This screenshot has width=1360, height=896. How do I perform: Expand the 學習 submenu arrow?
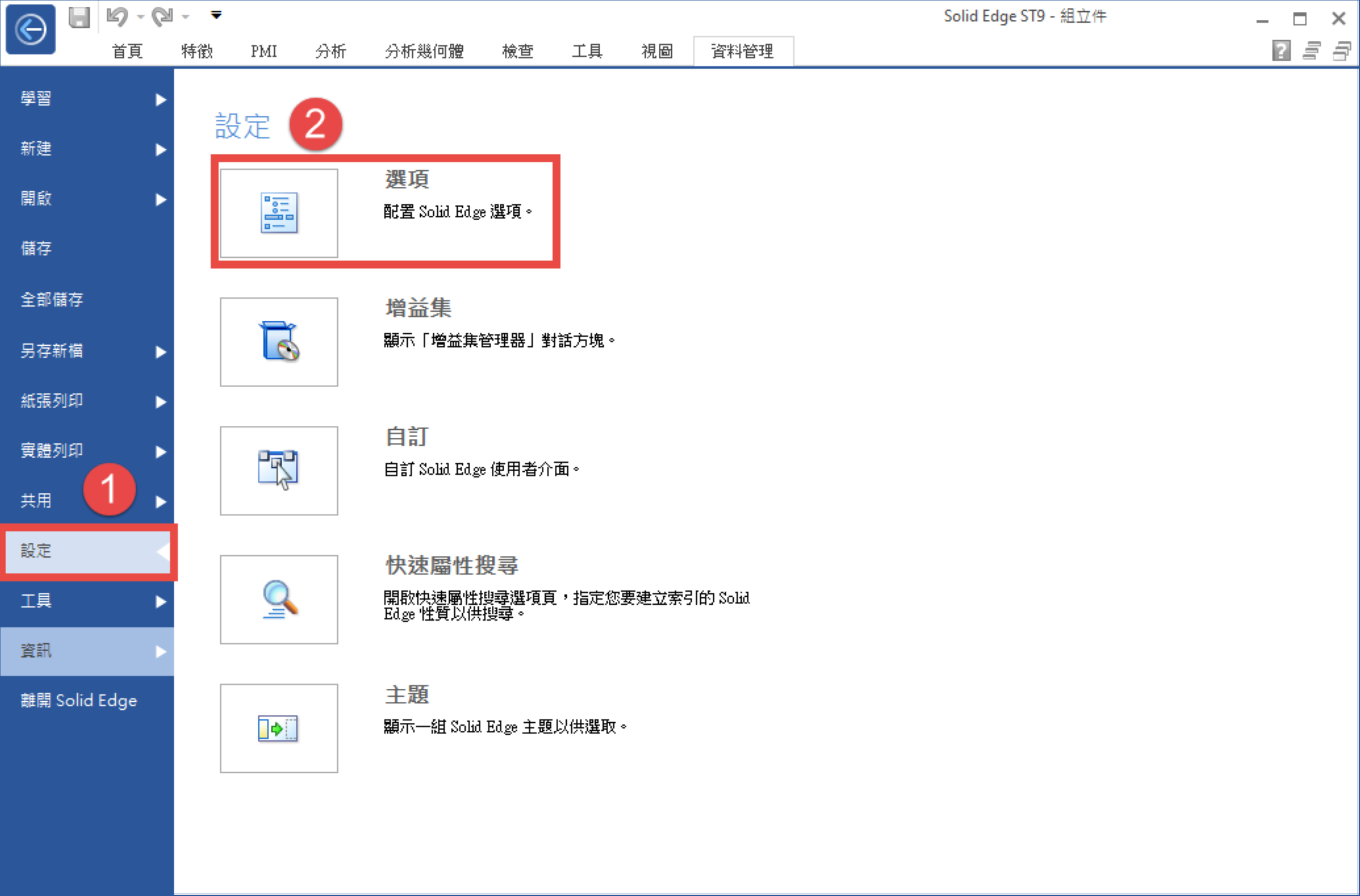click(161, 100)
